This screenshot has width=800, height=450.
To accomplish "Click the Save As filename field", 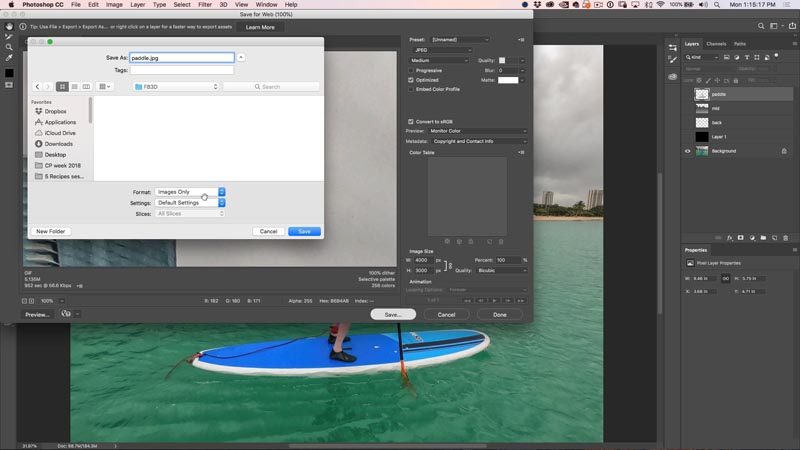I will pyautogui.click(x=182, y=58).
